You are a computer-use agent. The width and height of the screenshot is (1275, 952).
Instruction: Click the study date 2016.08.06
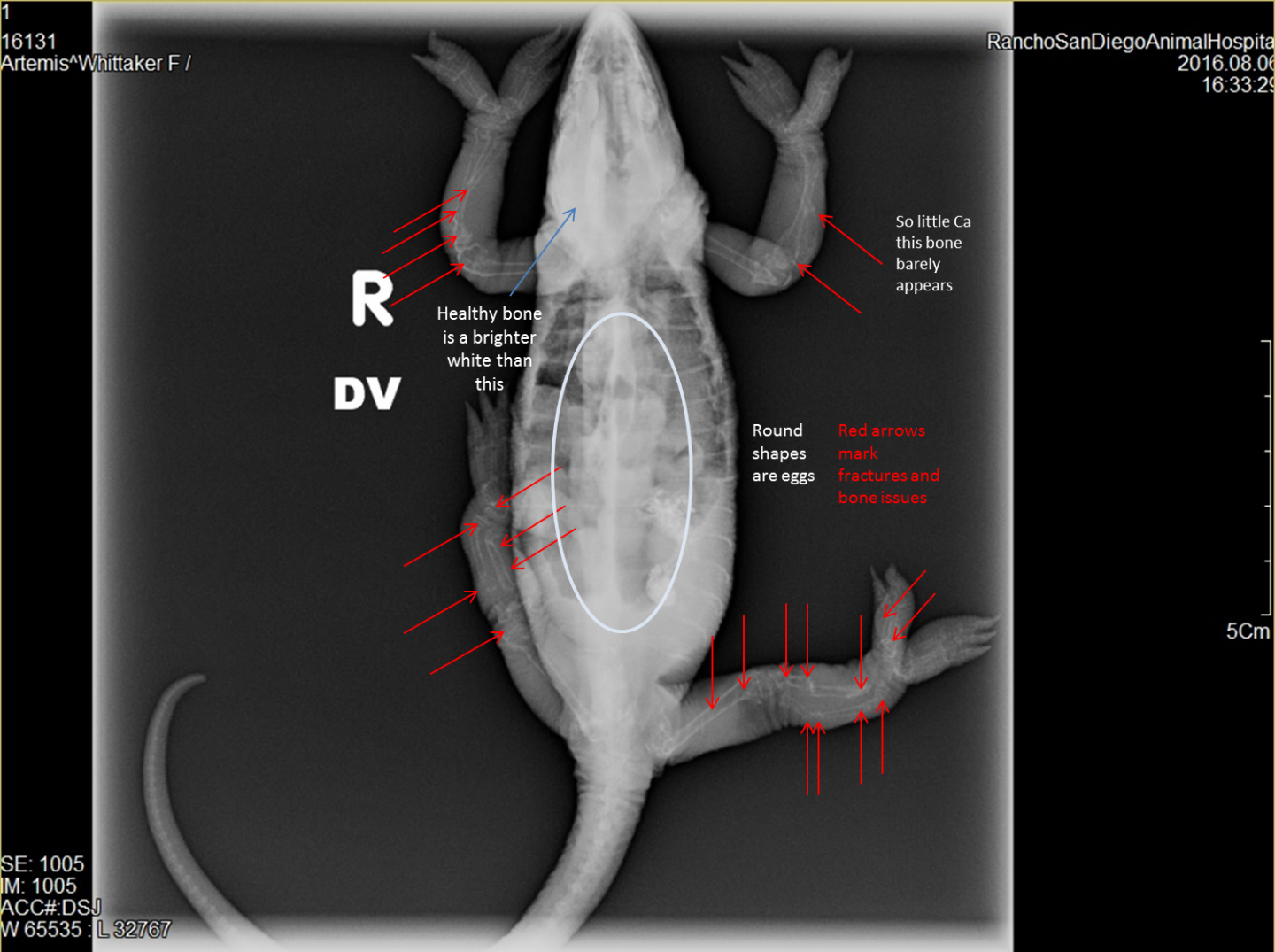click(1225, 64)
